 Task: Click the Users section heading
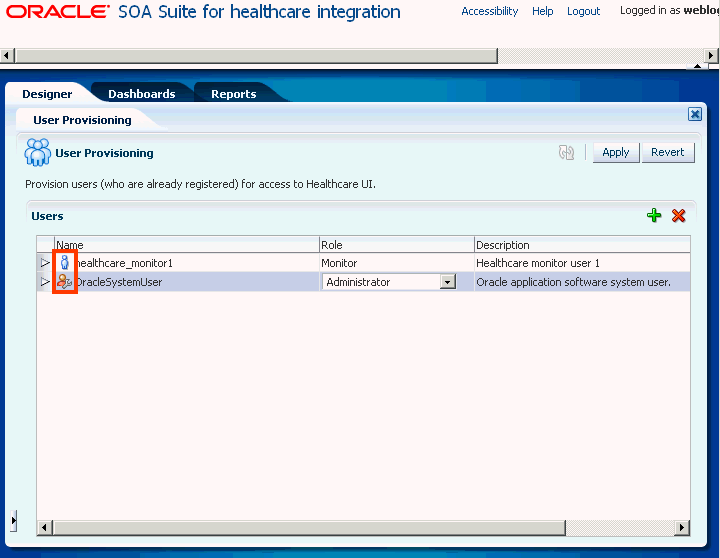[47, 216]
